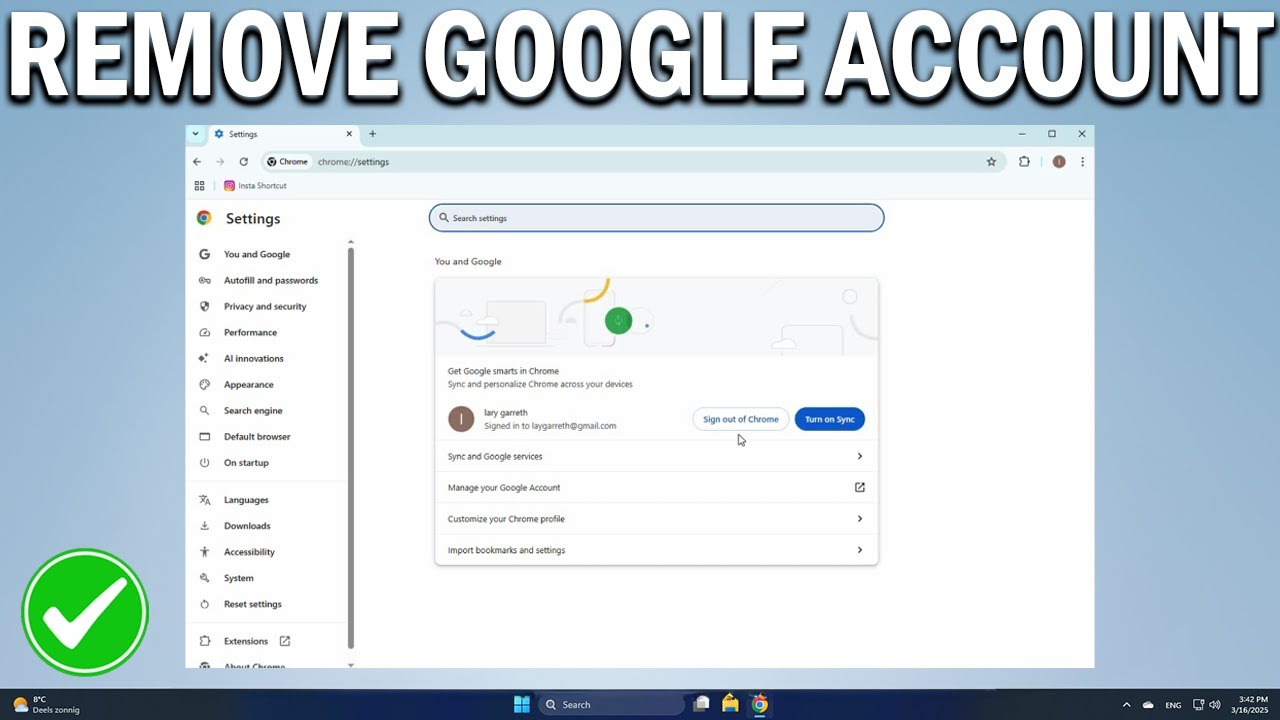The height and width of the screenshot is (720, 1280).
Task: Go to System settings
Action: click(238, 578)
